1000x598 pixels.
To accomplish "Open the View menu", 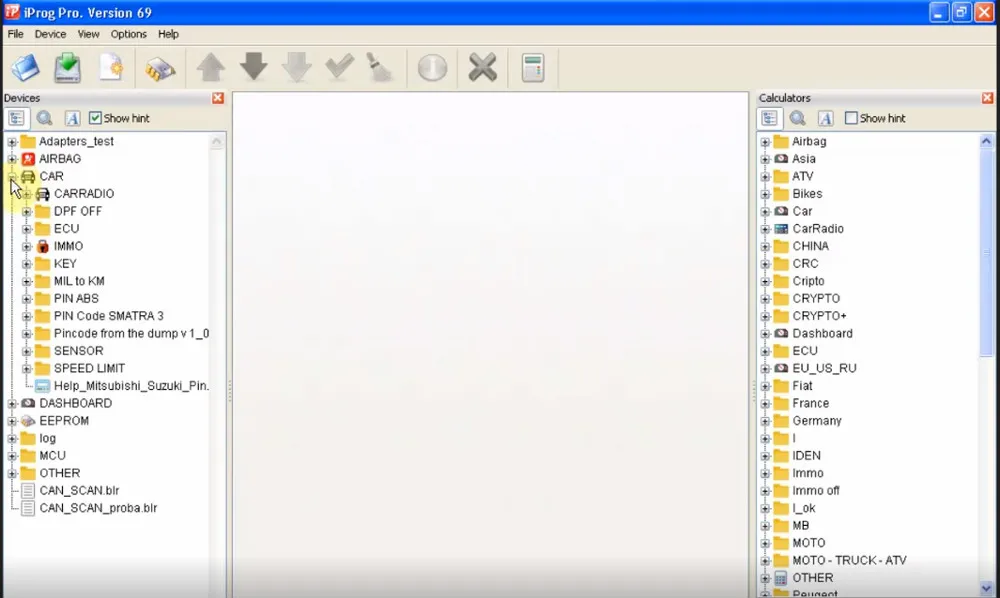I will (88, 34).
